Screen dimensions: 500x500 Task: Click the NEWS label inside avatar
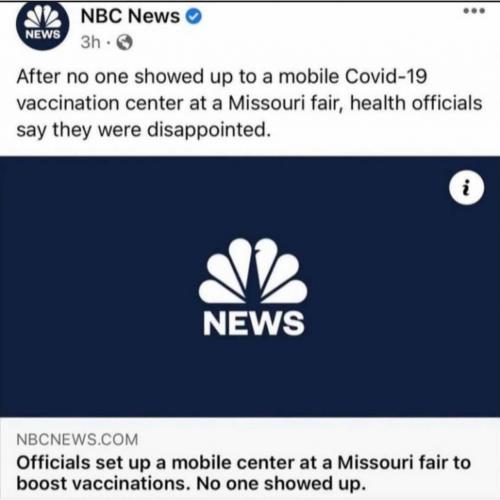[x=43, y=34]
